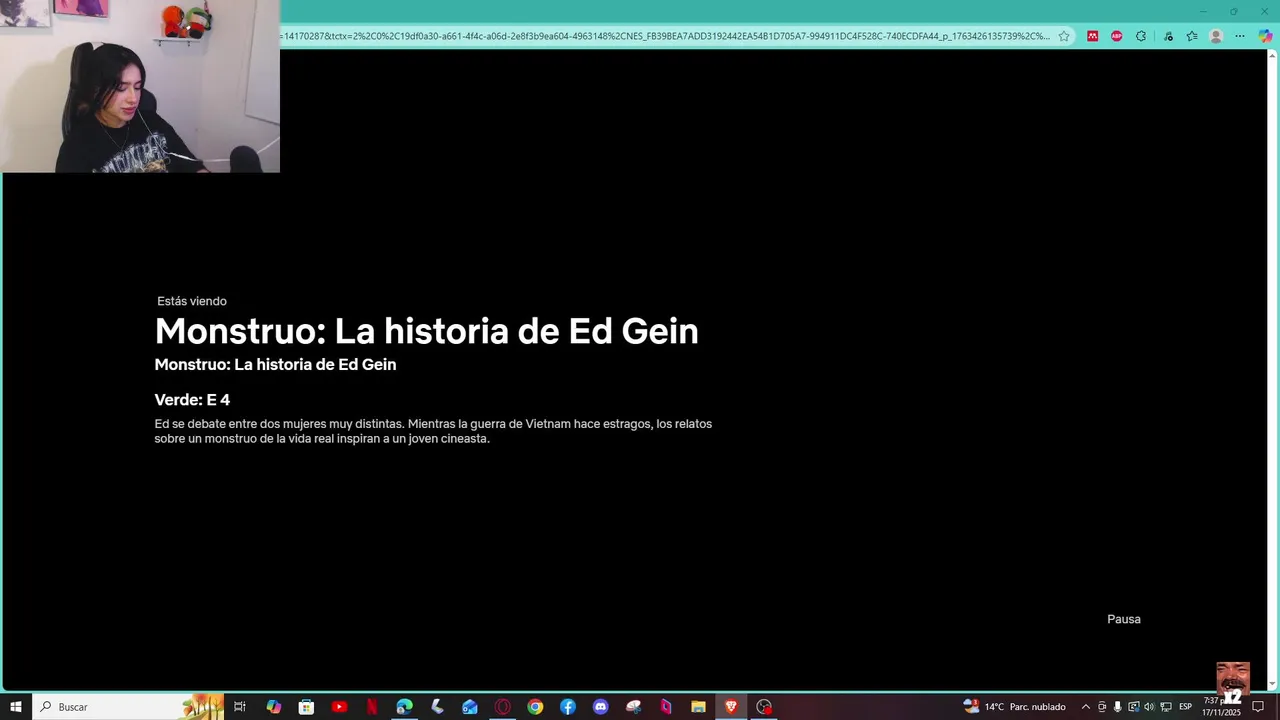Add this page to favorites with the star
Screen dimensions: 1280x720
(1064, 36)
